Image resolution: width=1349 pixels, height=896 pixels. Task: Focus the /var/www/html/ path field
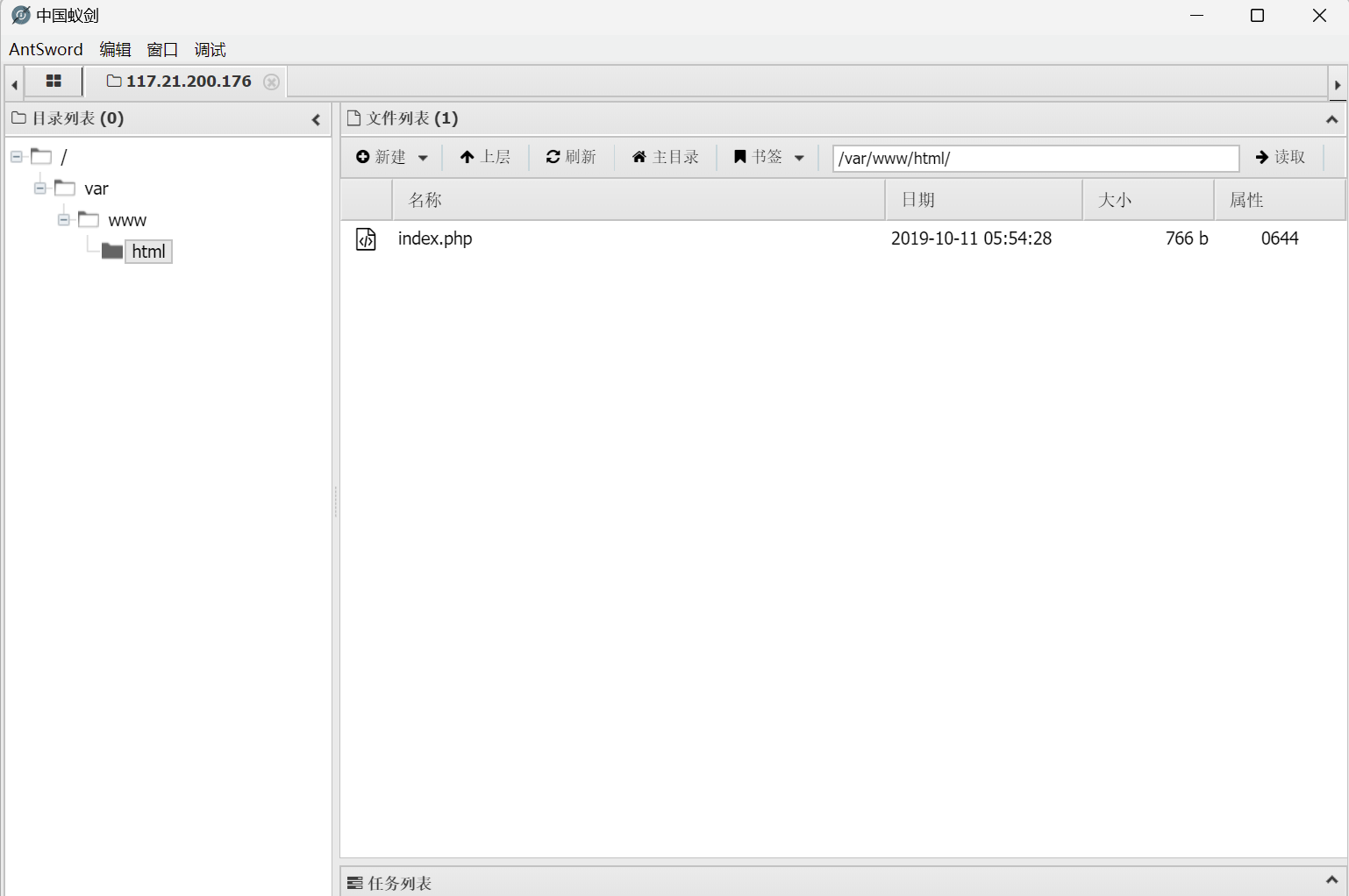click(x=1035, y=159)
